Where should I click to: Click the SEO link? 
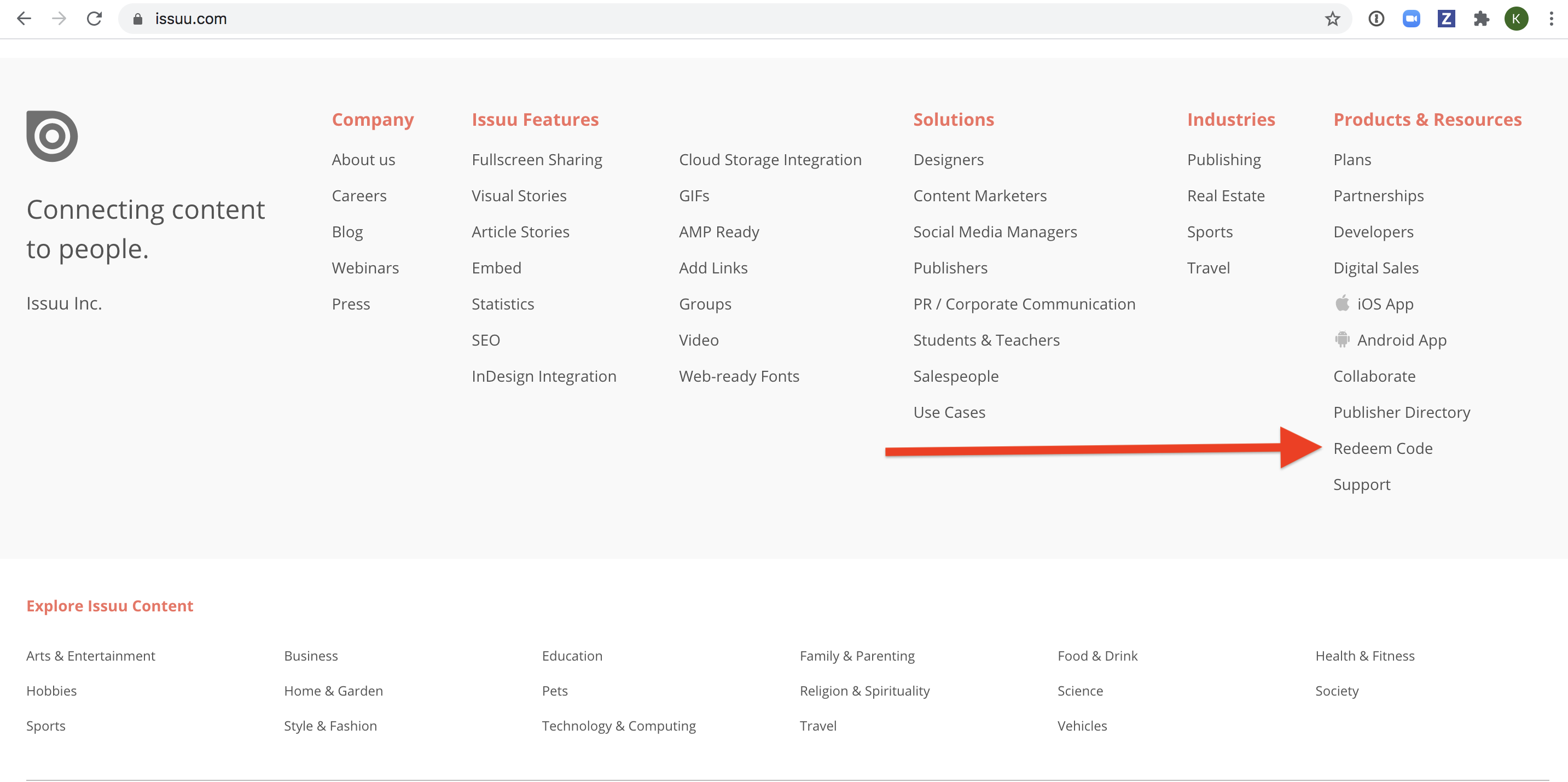tap(486, 340)
